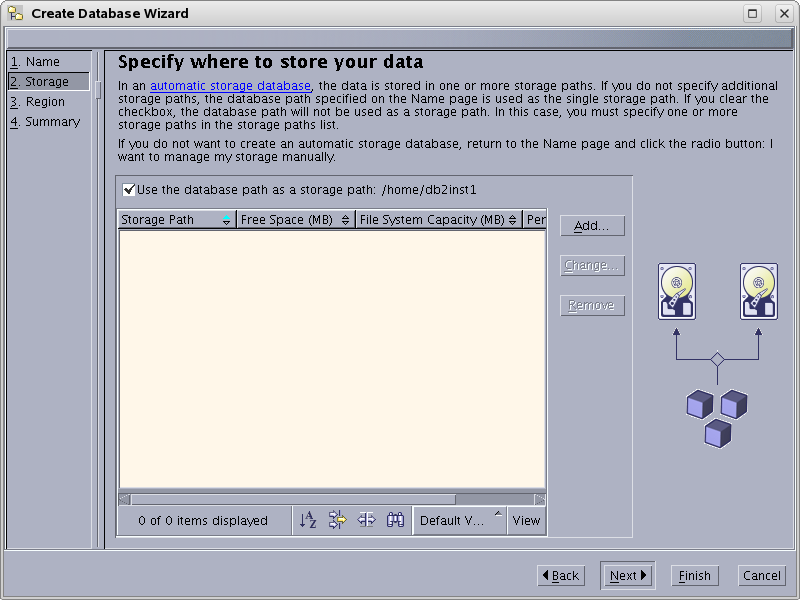Select step 2. Storage
The width and height of the screenshot is (800, 600).
48,82
